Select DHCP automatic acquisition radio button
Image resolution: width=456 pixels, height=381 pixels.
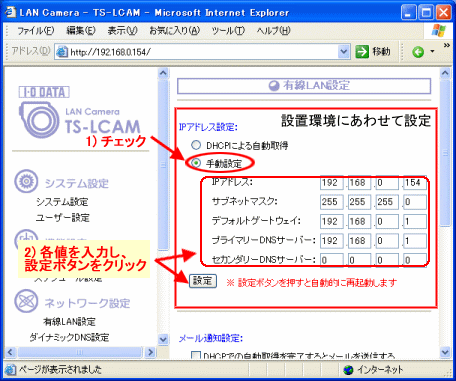click(196, 145)
